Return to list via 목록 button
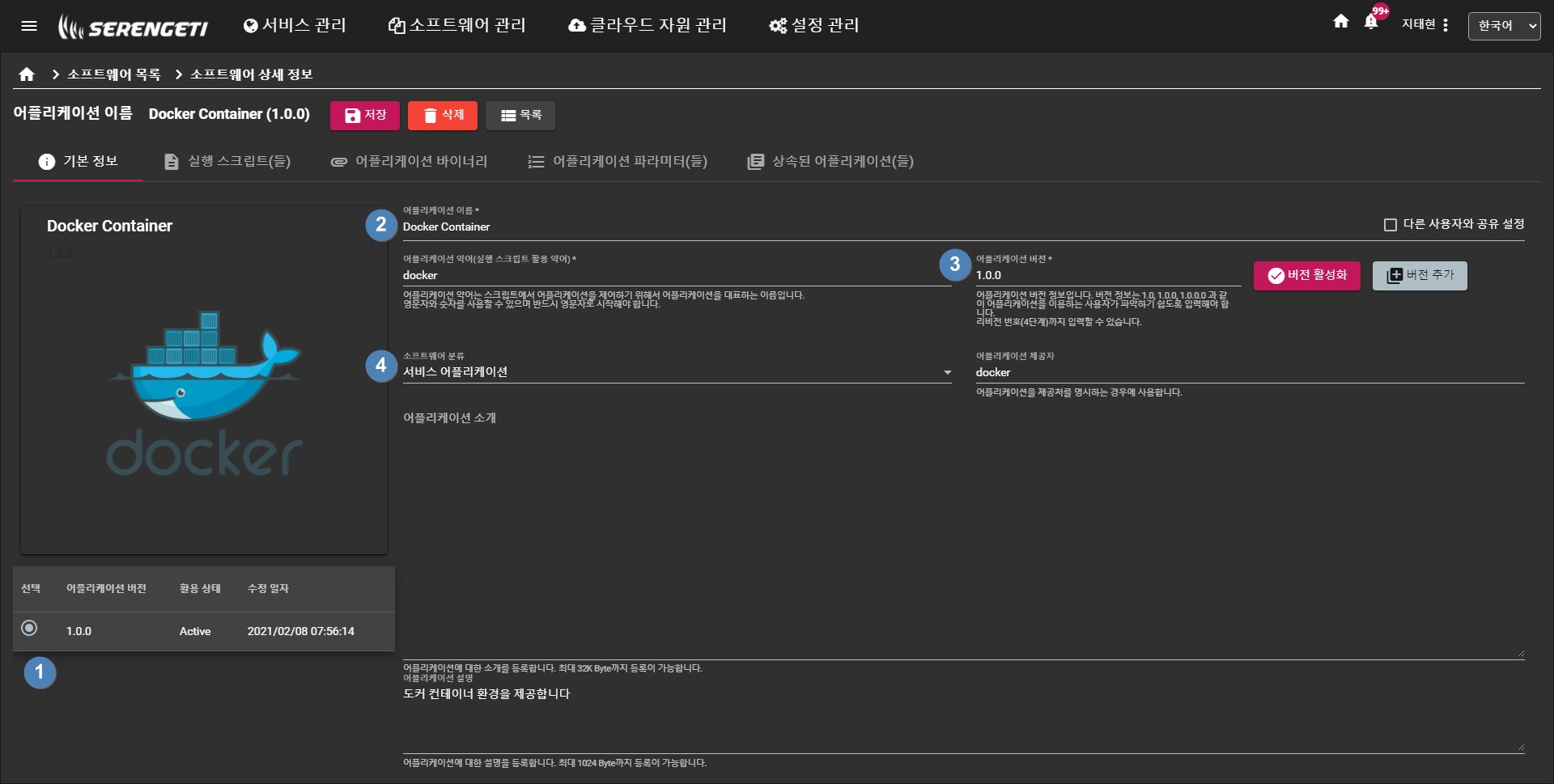The width and height of the screenshot is (1554, 784). point(520,116)
